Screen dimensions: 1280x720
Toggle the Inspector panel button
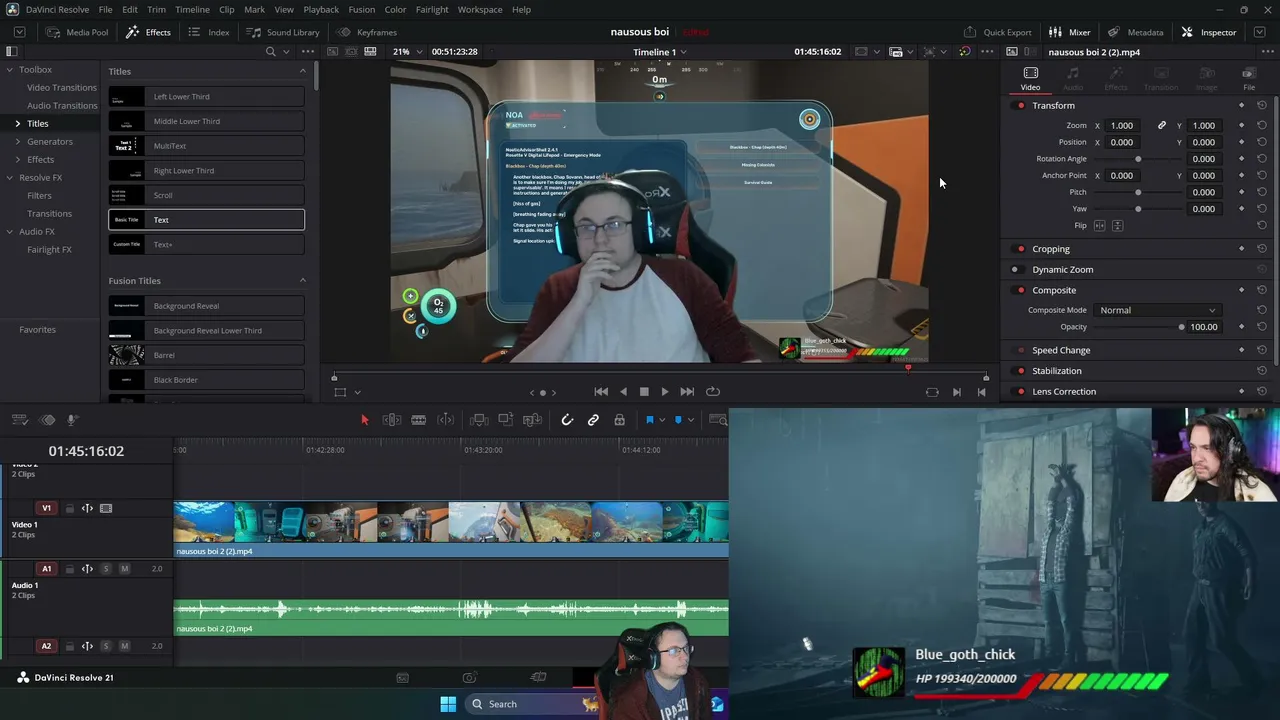click(1209, 32)
